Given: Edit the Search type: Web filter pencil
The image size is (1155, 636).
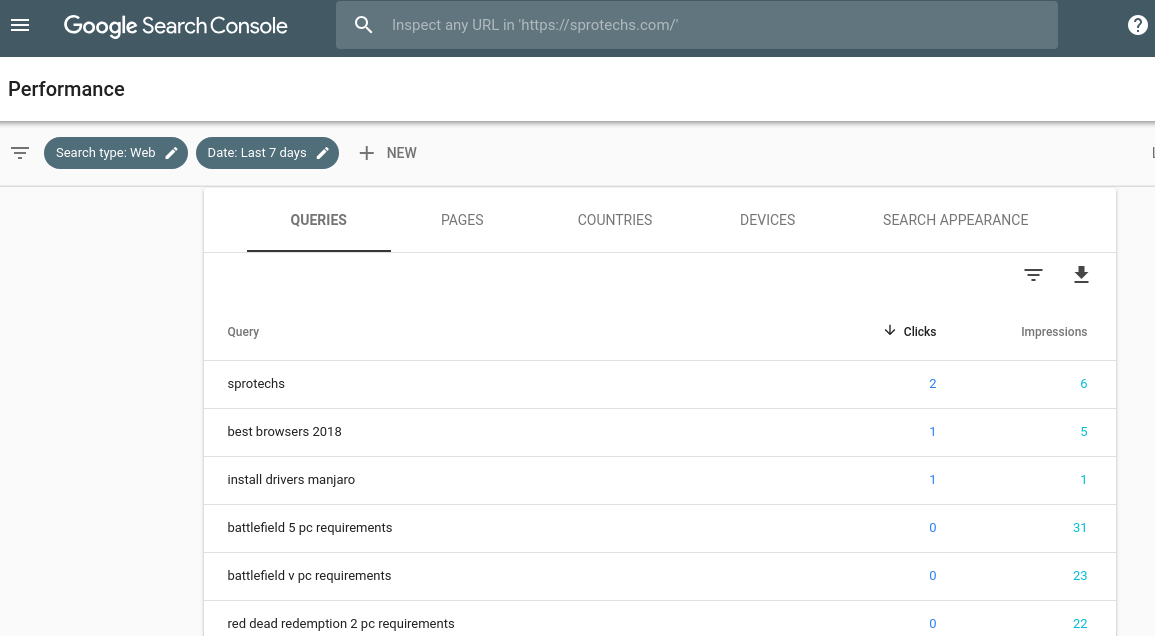Looking at the screenshot, I should 172,153.
